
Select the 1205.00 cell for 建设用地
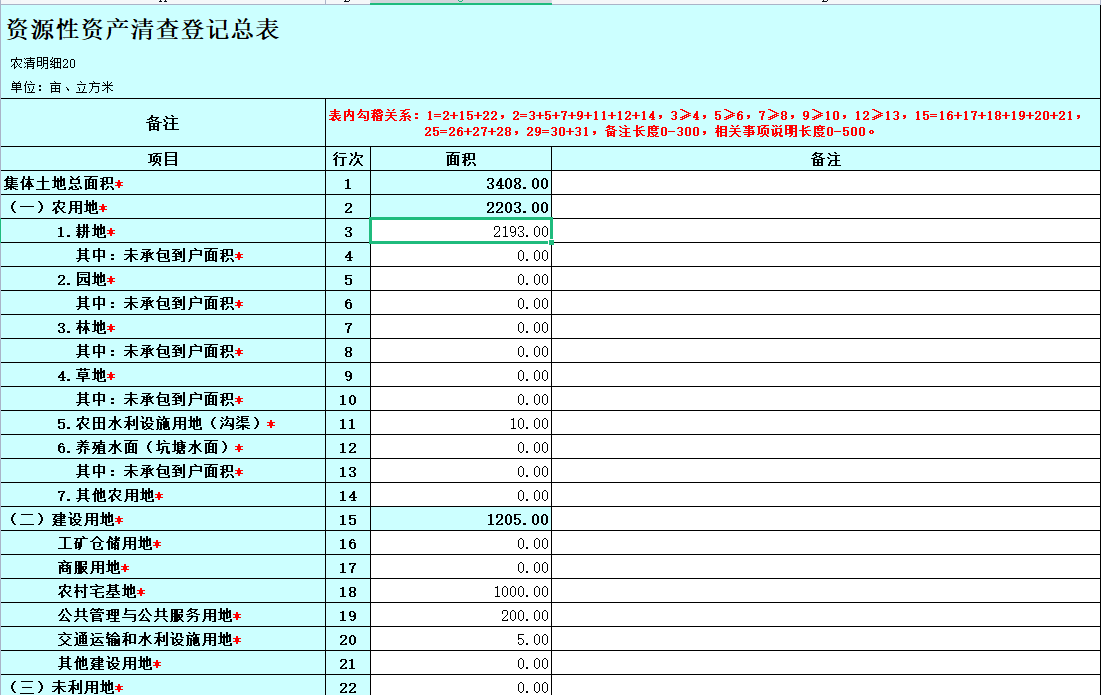tap(461, 519)
